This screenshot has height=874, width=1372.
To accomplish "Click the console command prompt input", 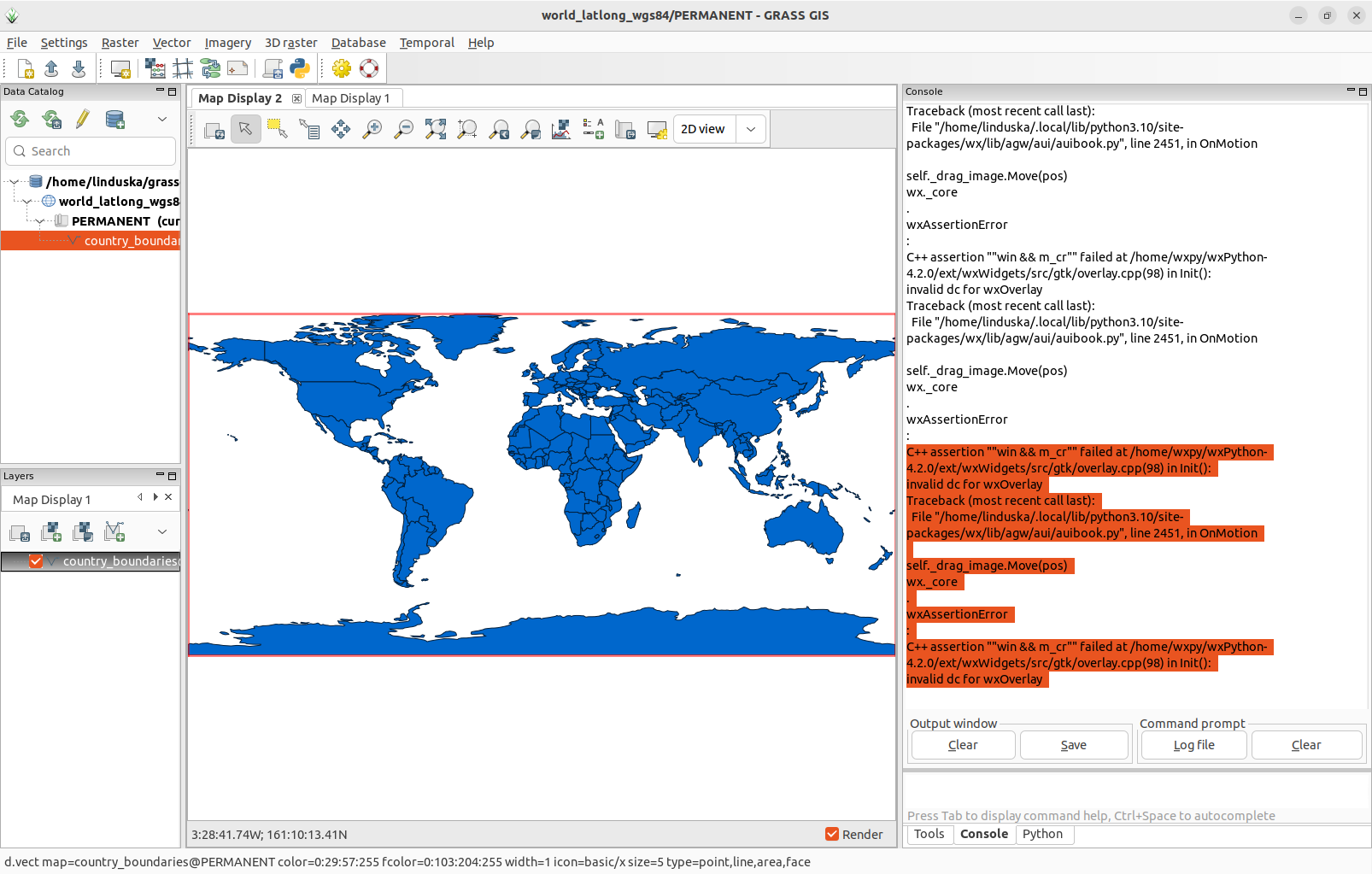I will 1136,790.
